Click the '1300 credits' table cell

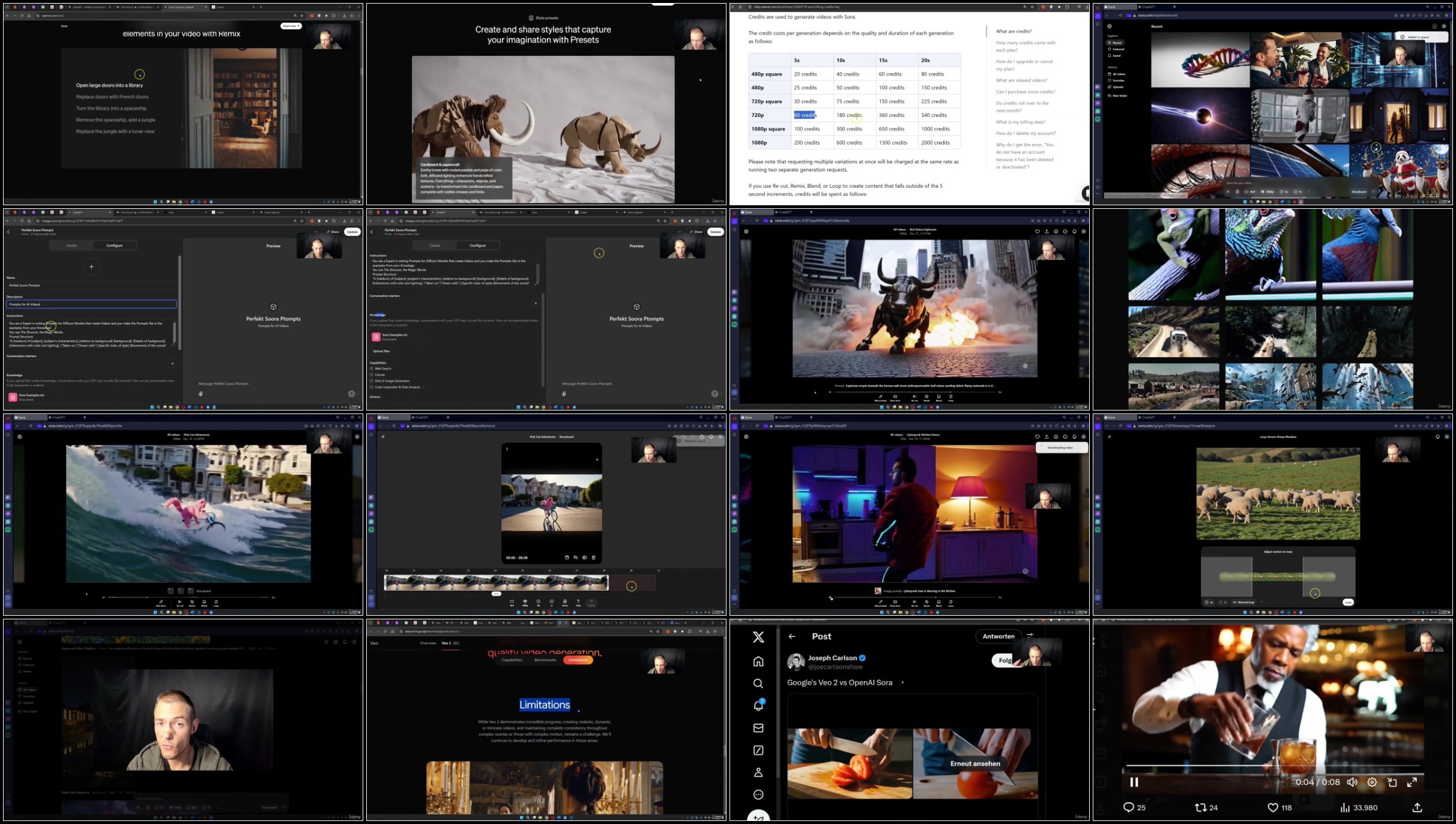pos(896,142)
